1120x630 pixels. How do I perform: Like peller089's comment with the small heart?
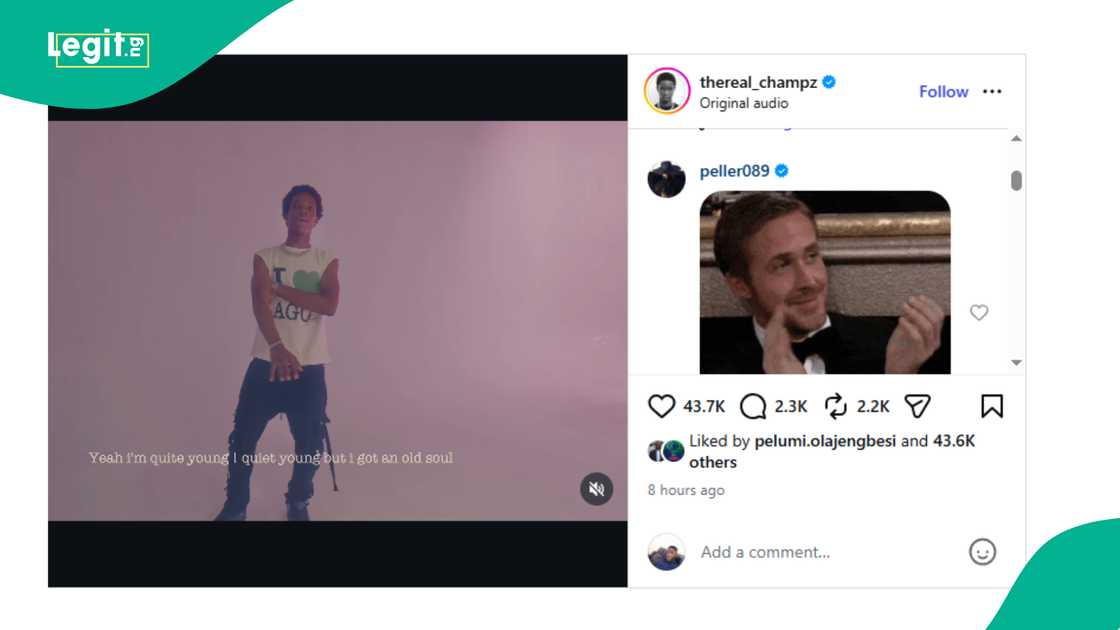tap(979, 312)
